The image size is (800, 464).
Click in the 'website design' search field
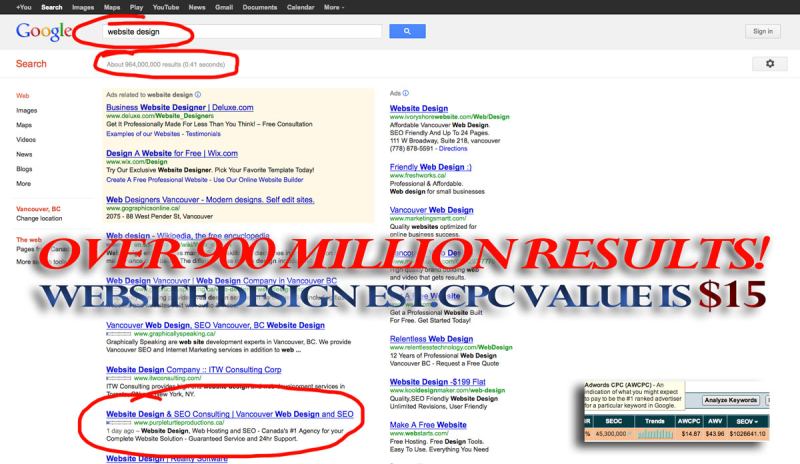click(242, 32)
